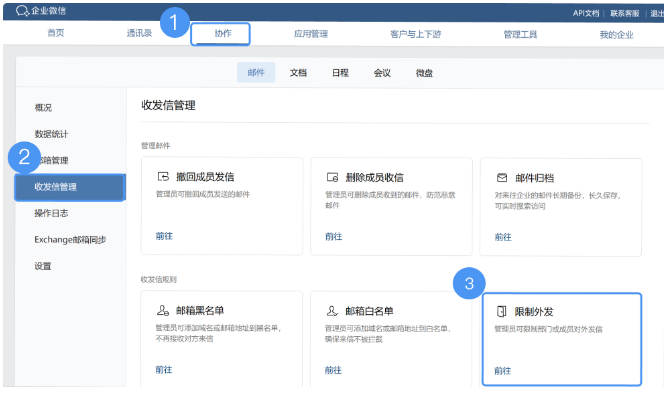Viewport: 664px width, 407px height.
Task: Switch to the 通讯录 tab
Action: point(140,33)
